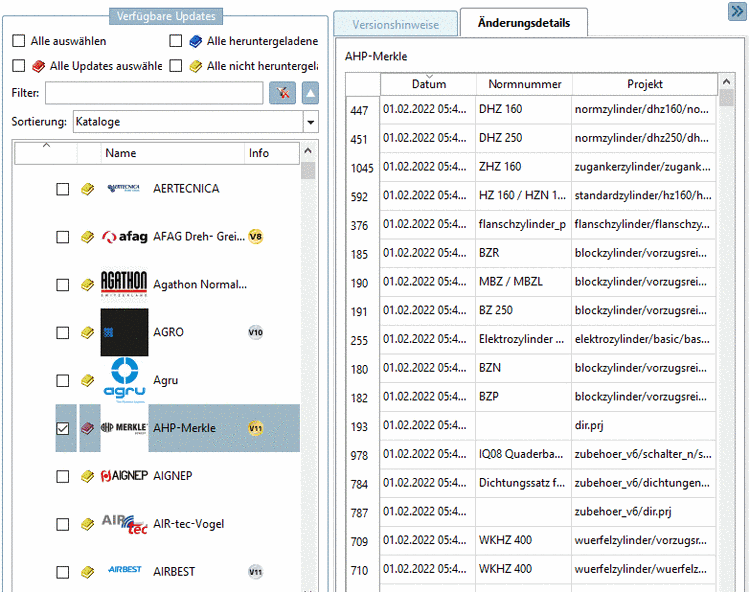
Task: Select the row with ZHZ 160
Action: pos(531,167)
